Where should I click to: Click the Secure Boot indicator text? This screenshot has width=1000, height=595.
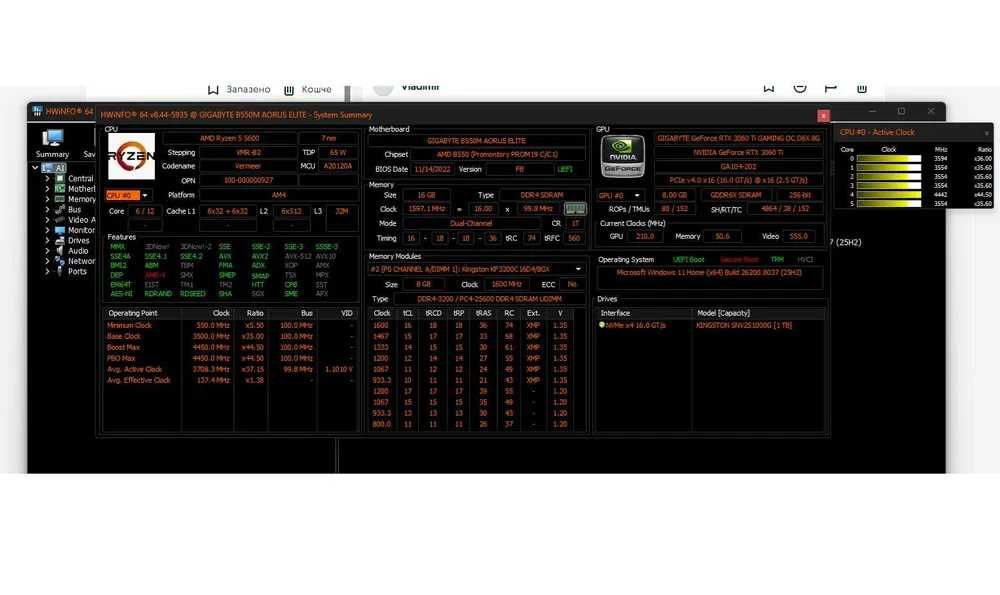(x=739, y=260)
